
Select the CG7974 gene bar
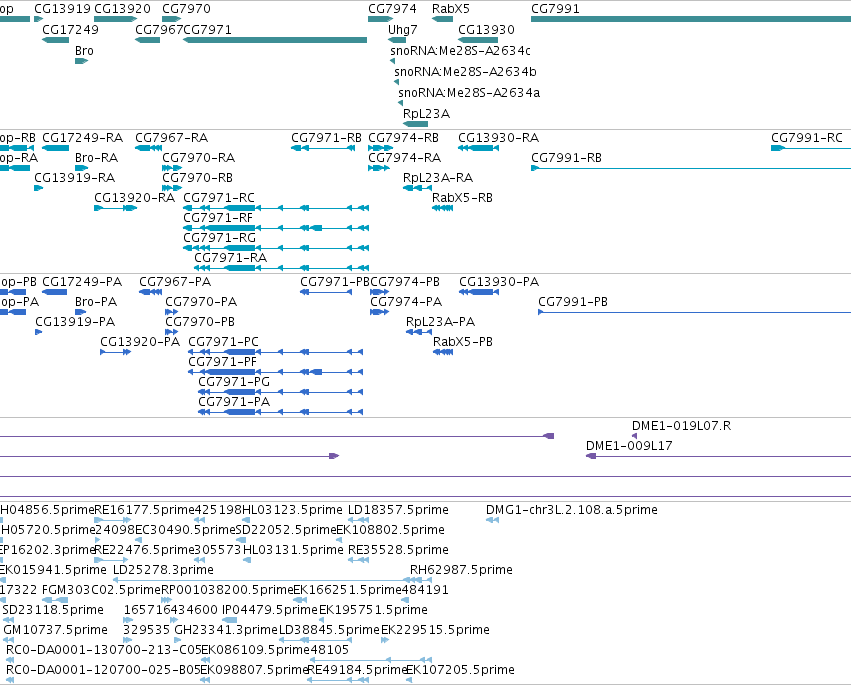pyautogui.click(x=380, y=19)
